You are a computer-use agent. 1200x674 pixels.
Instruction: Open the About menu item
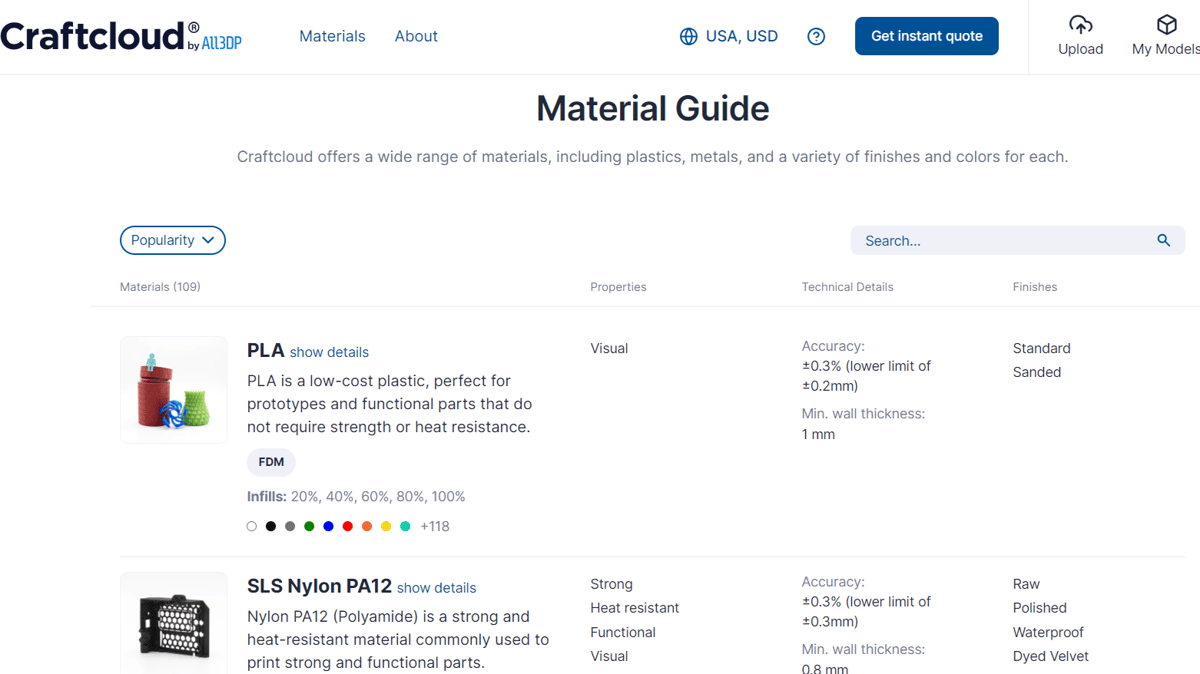(x=416, y=36)
